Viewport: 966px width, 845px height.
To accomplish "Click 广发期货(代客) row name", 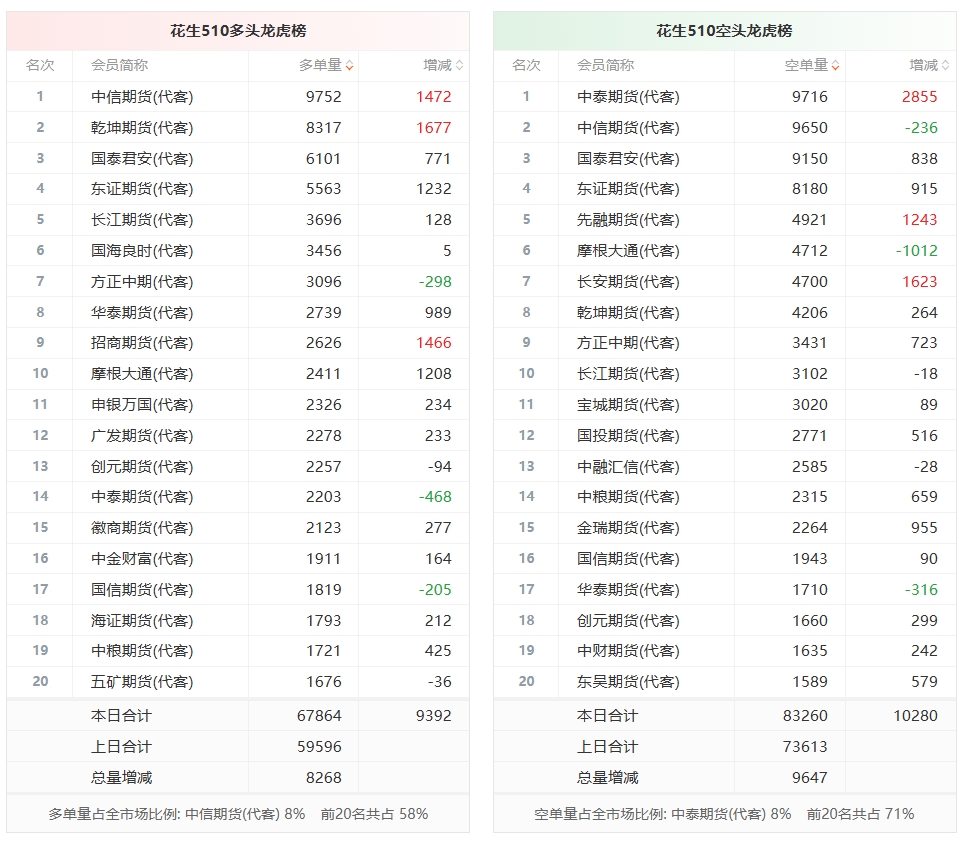I will (x=142, y=435).
